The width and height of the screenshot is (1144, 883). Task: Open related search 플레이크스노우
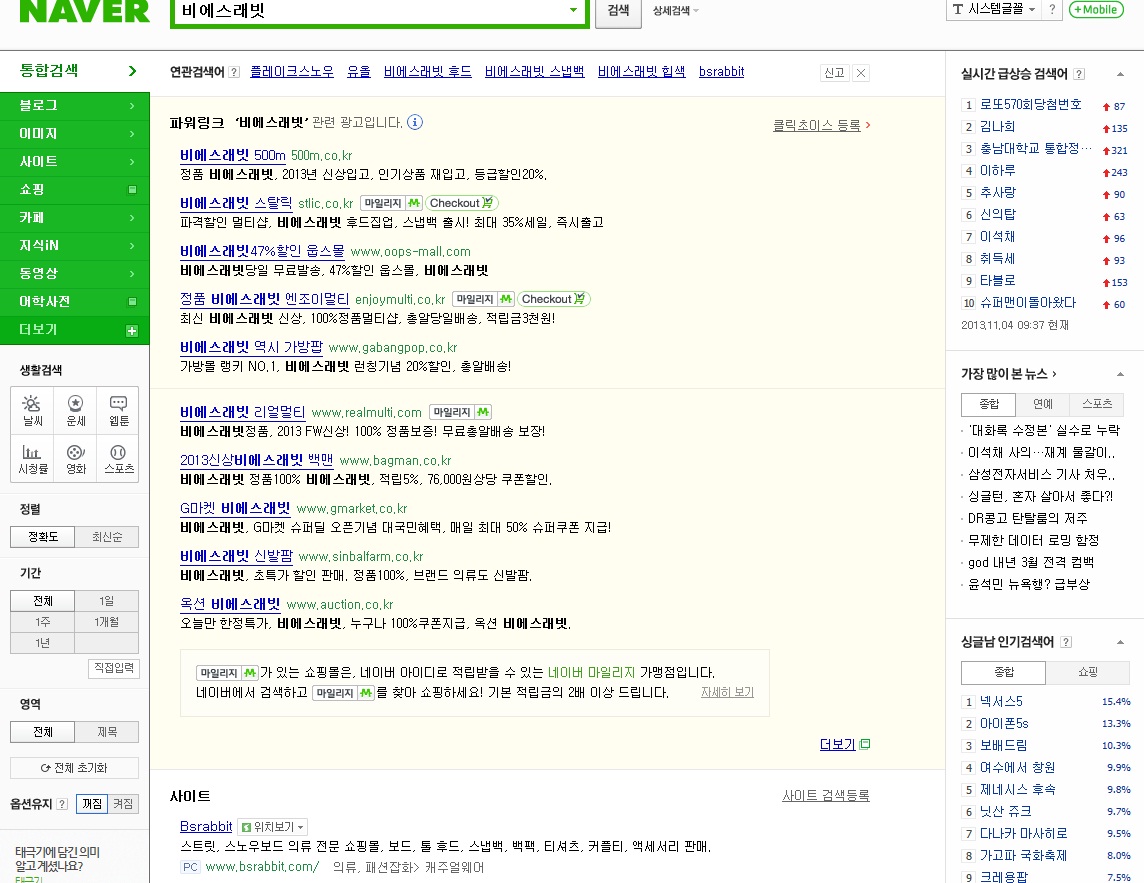tap(292, 72)
